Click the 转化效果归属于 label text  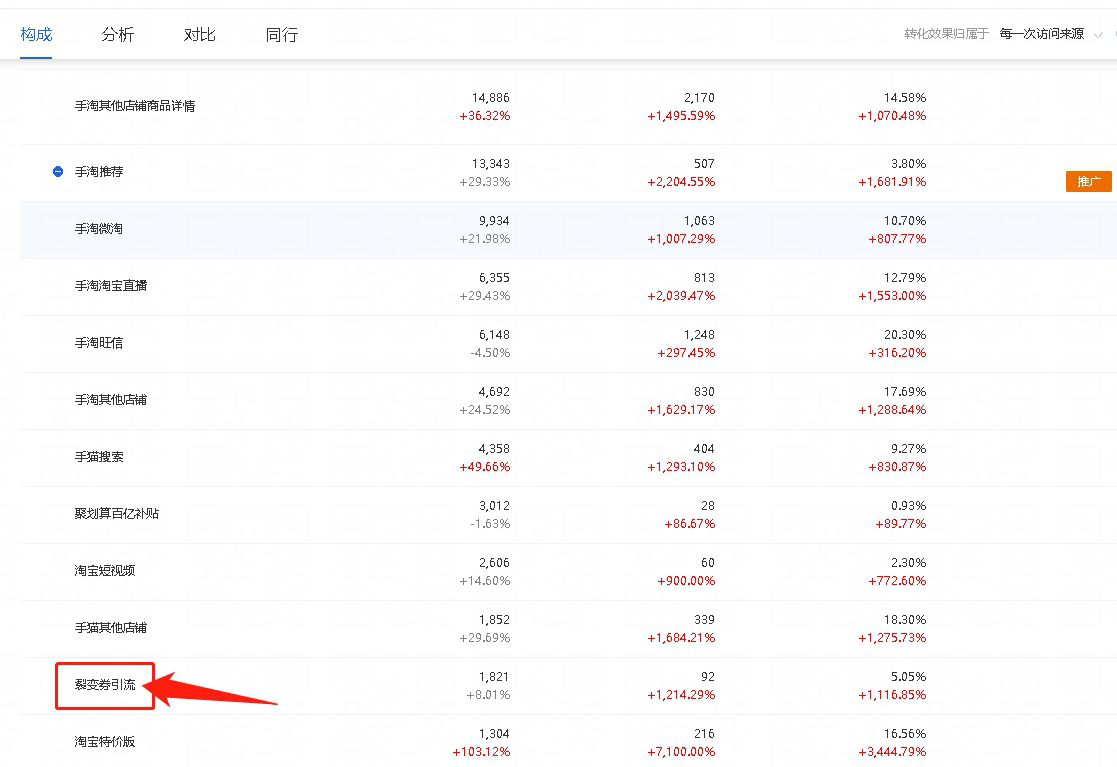coord(946,34)
